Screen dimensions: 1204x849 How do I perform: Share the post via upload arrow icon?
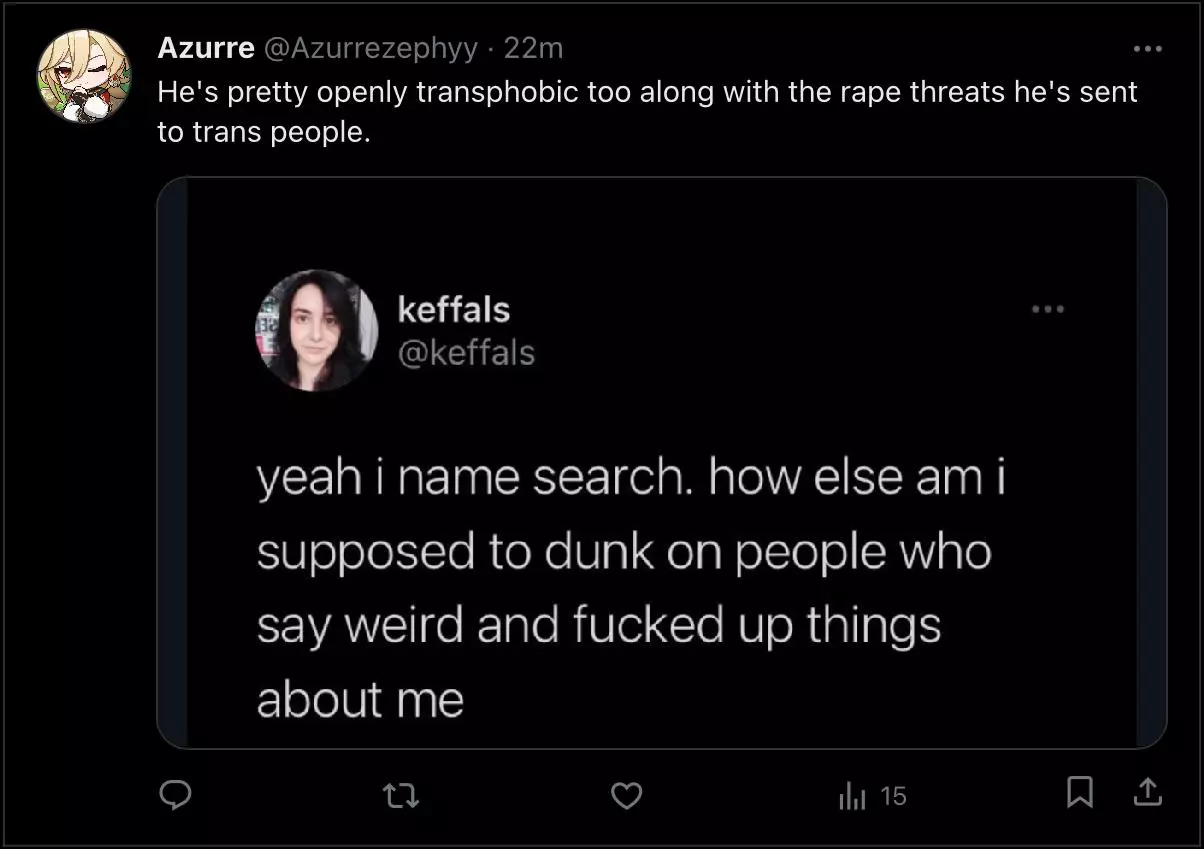coord(1148,793)
